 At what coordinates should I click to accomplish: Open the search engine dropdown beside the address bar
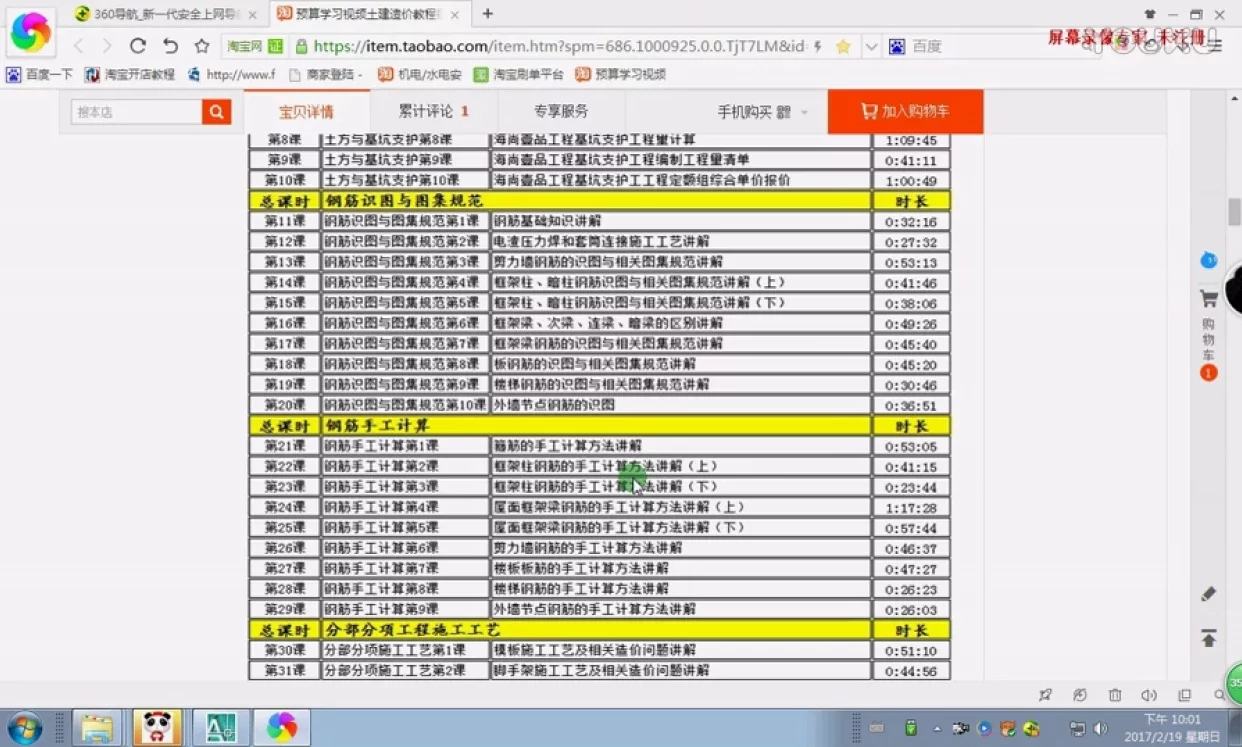[x=873, y=46]
